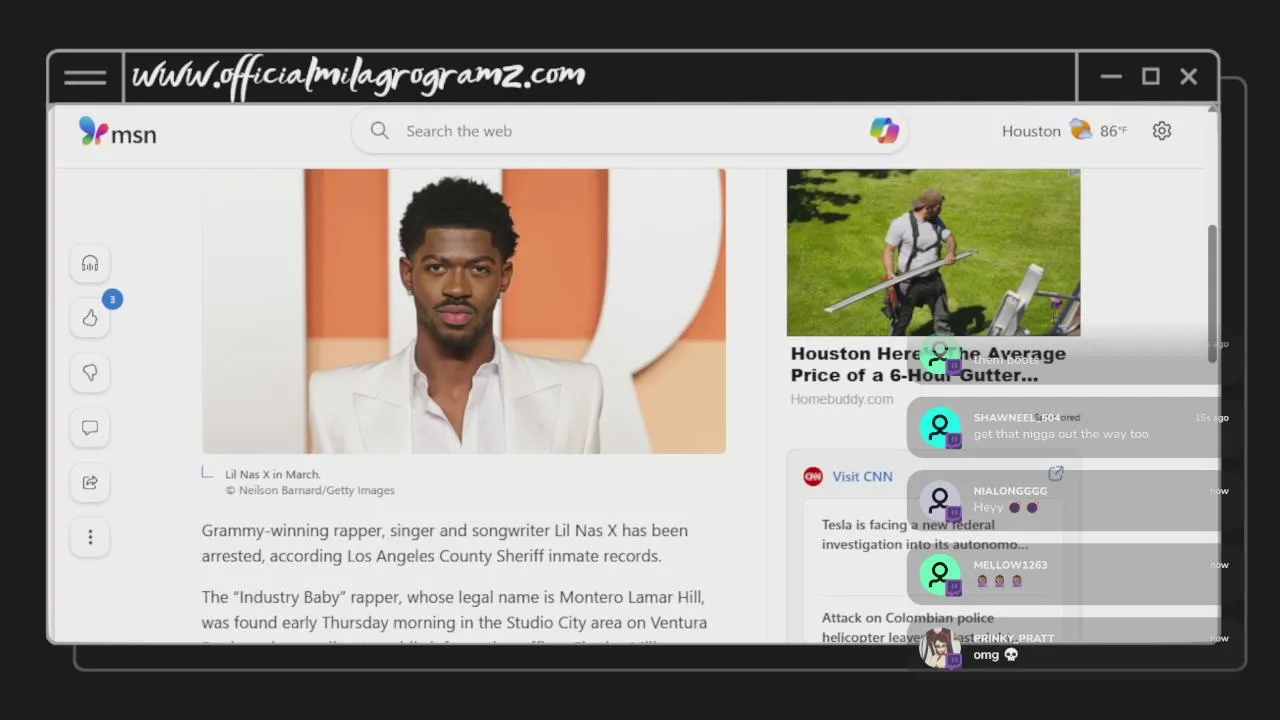Click the 'Grammy-winning rapper' paragraph

tap(445, 543)
